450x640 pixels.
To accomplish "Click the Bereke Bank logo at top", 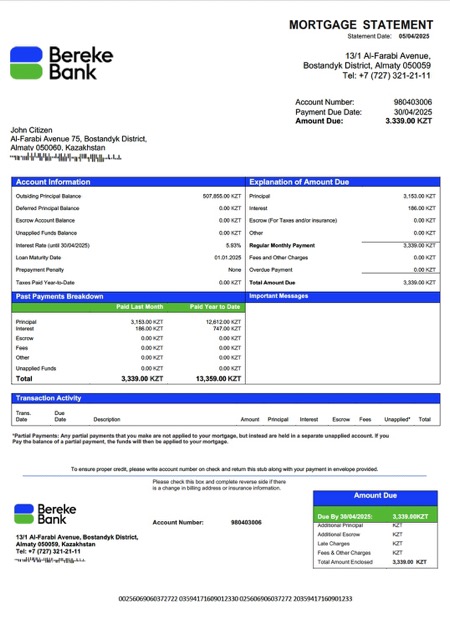I will point(62,63).
